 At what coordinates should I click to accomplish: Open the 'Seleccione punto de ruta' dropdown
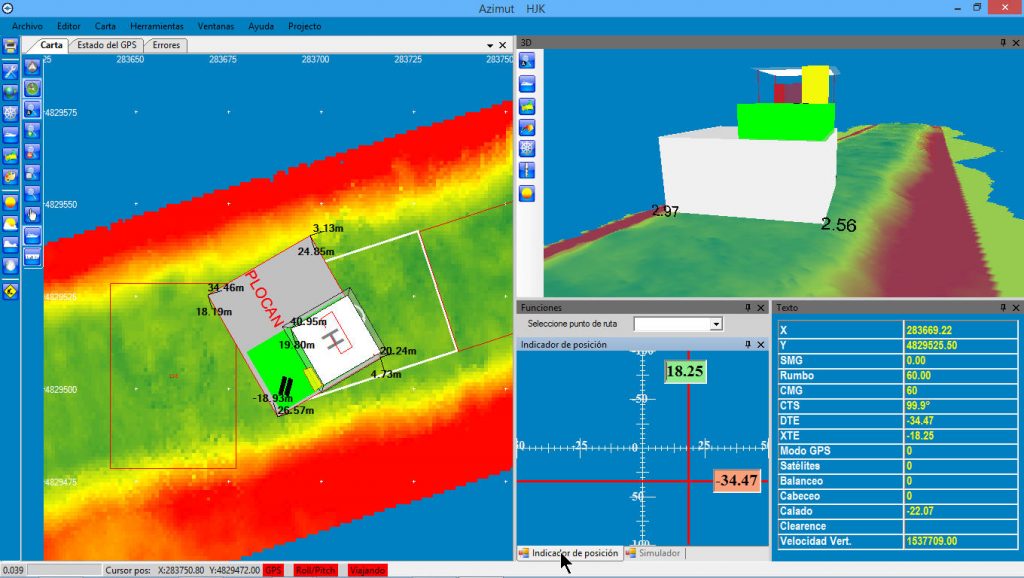click(715, 324)
